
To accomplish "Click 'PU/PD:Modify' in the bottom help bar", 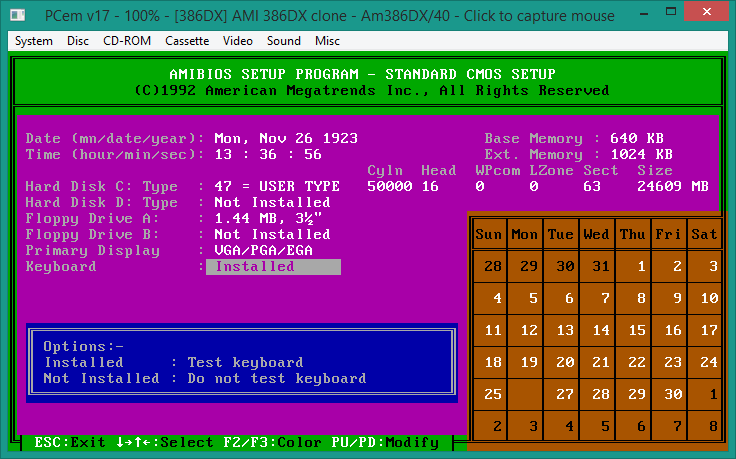I will (x=385, y=442).
